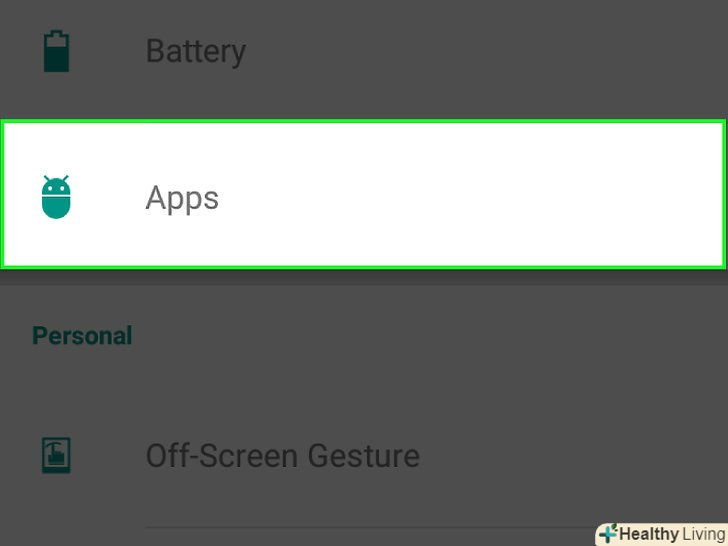Open the Battery settings label
Viewport: 728px width, 546px height.
click(x=196, y=52)
